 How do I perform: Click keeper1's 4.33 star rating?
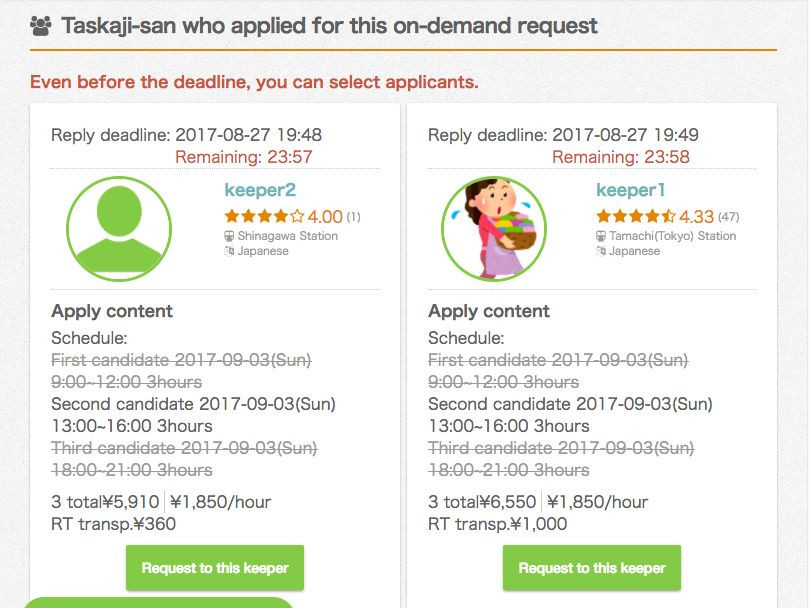tap(655, 216)
